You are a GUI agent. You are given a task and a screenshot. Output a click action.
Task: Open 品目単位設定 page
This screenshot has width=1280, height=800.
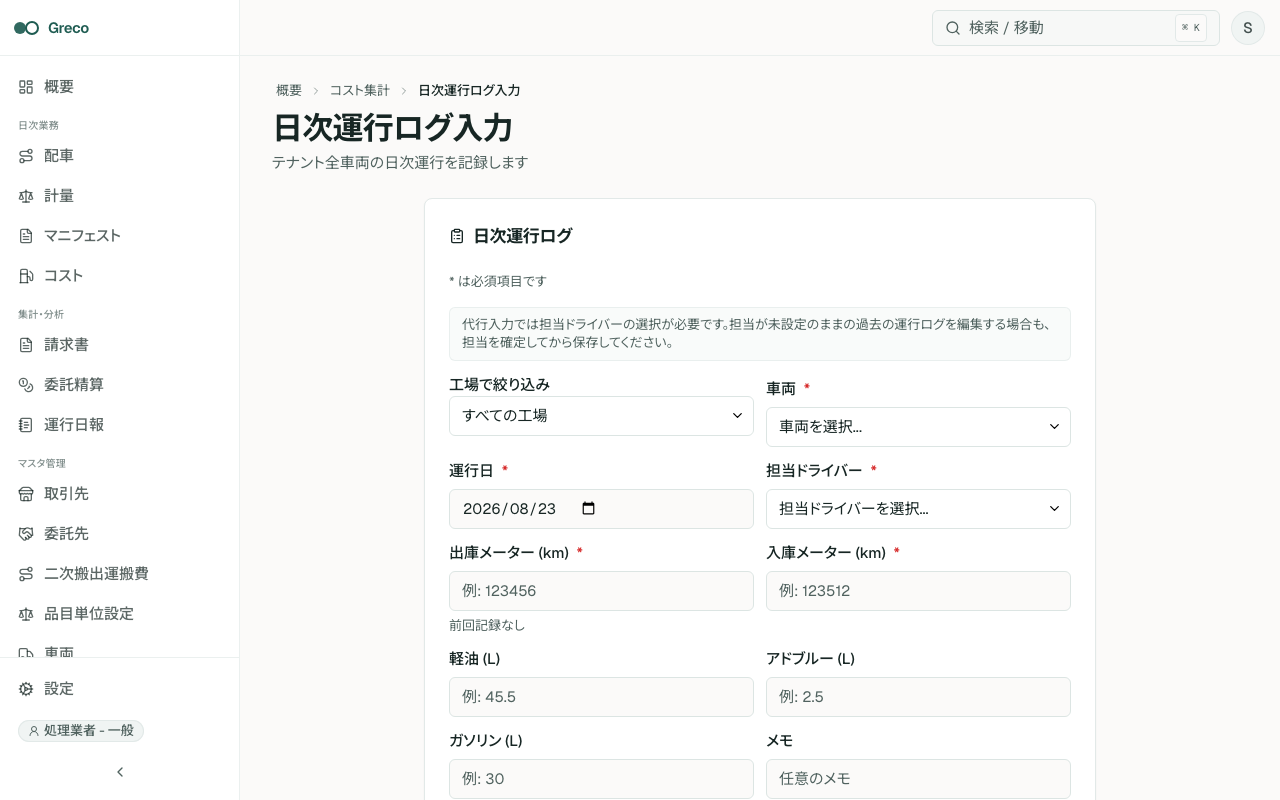119,614
